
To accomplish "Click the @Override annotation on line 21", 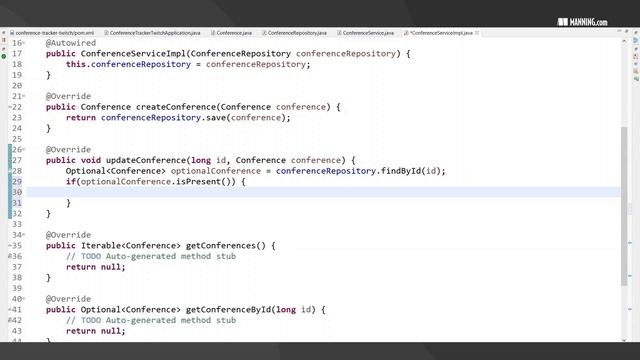I will pyautogui.click(x=68, y=96).
